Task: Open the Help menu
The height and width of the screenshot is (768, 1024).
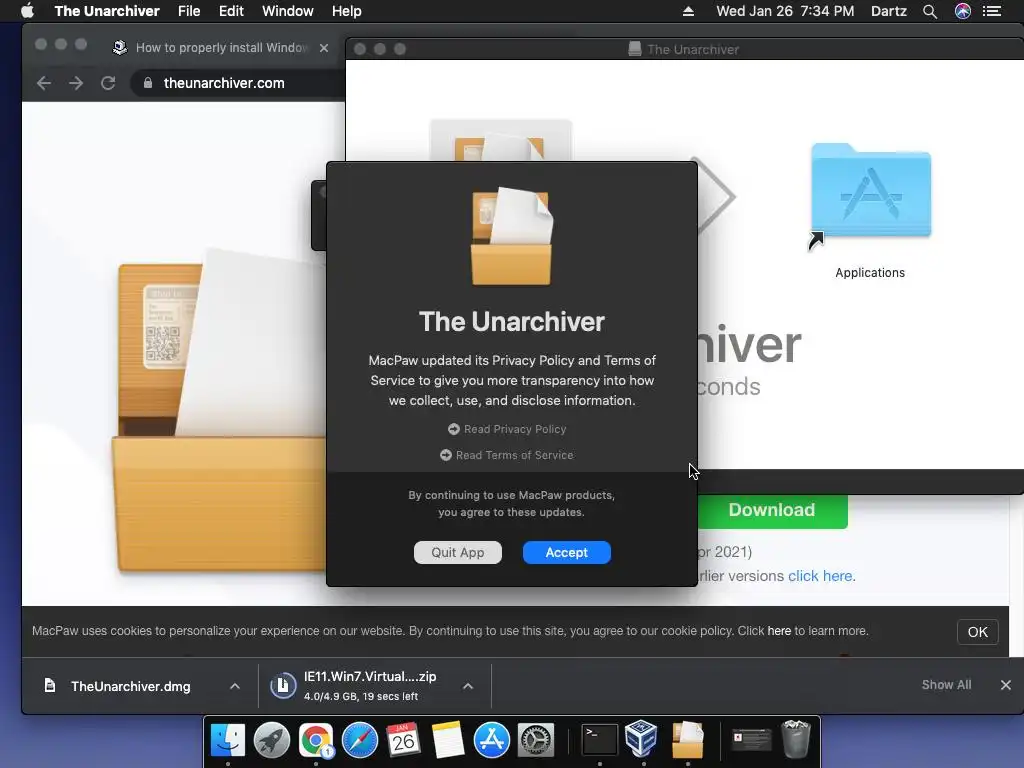Action: (x=346, y=11)
